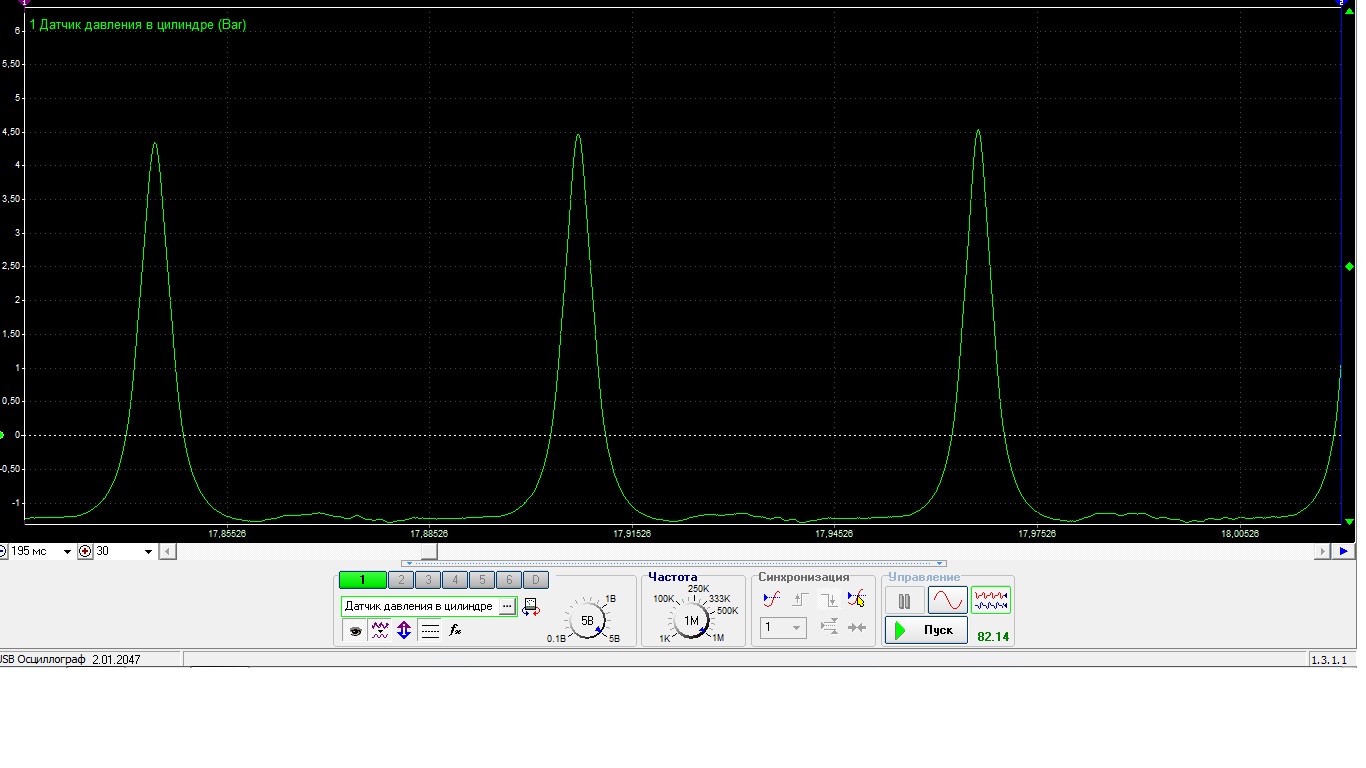Start acquisition with Пуск button
The height and width of the screenshot is (768, 1366).
[x=926, y=630]
